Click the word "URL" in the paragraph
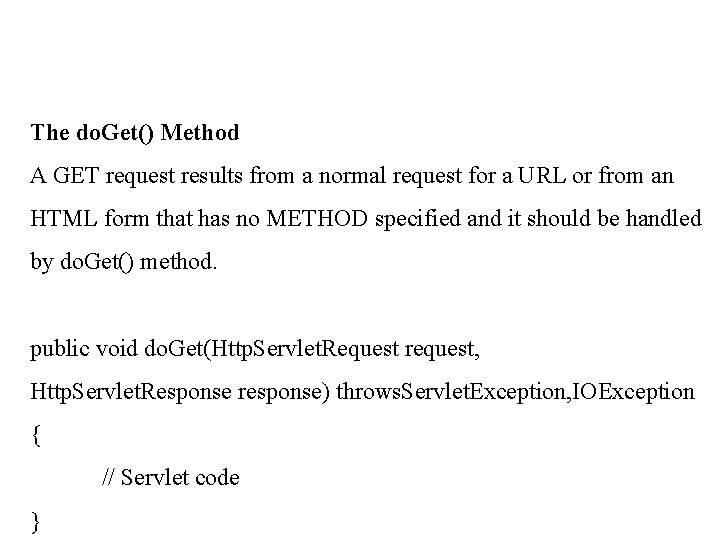Image resolution: width=720 pixels, height=540 pixels. point(542,176)
